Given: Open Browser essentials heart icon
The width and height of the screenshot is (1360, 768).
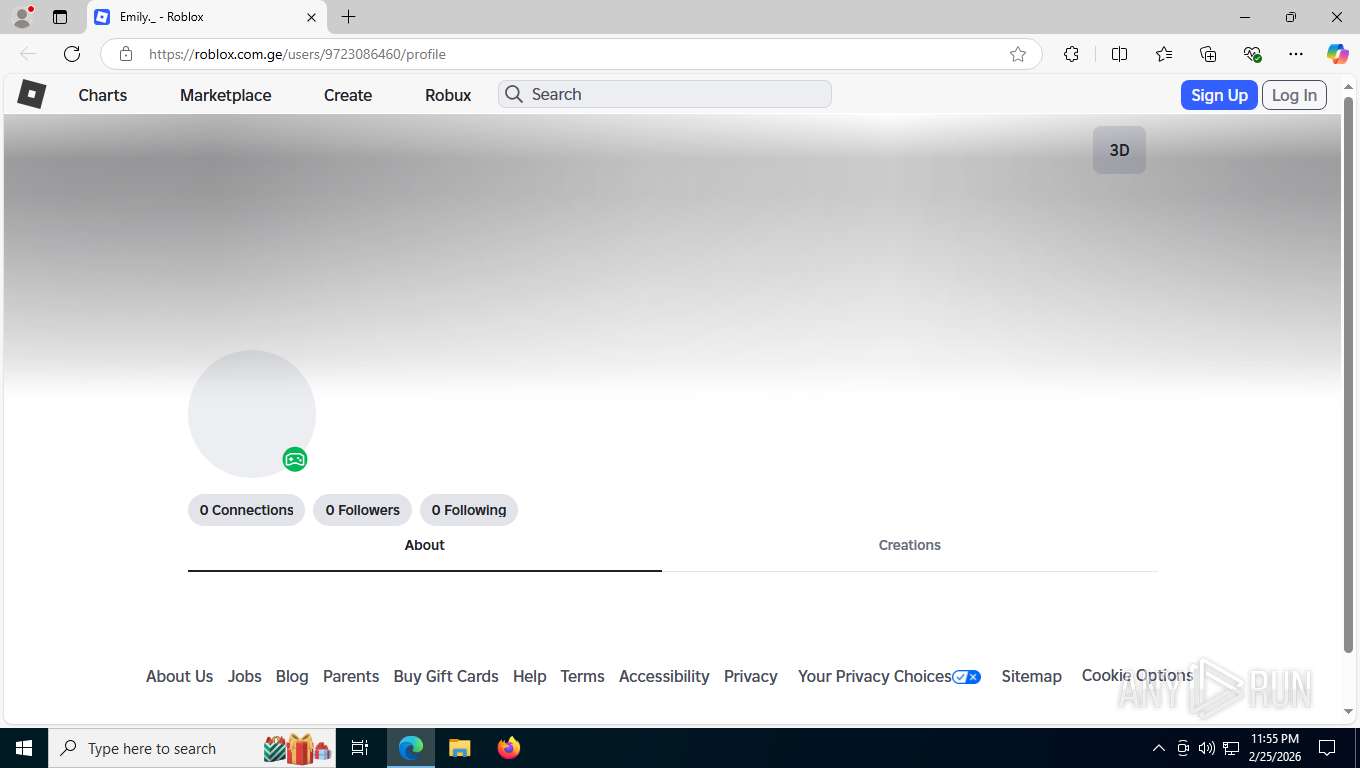Looking at the screenshot, I should pos(1252,54).
